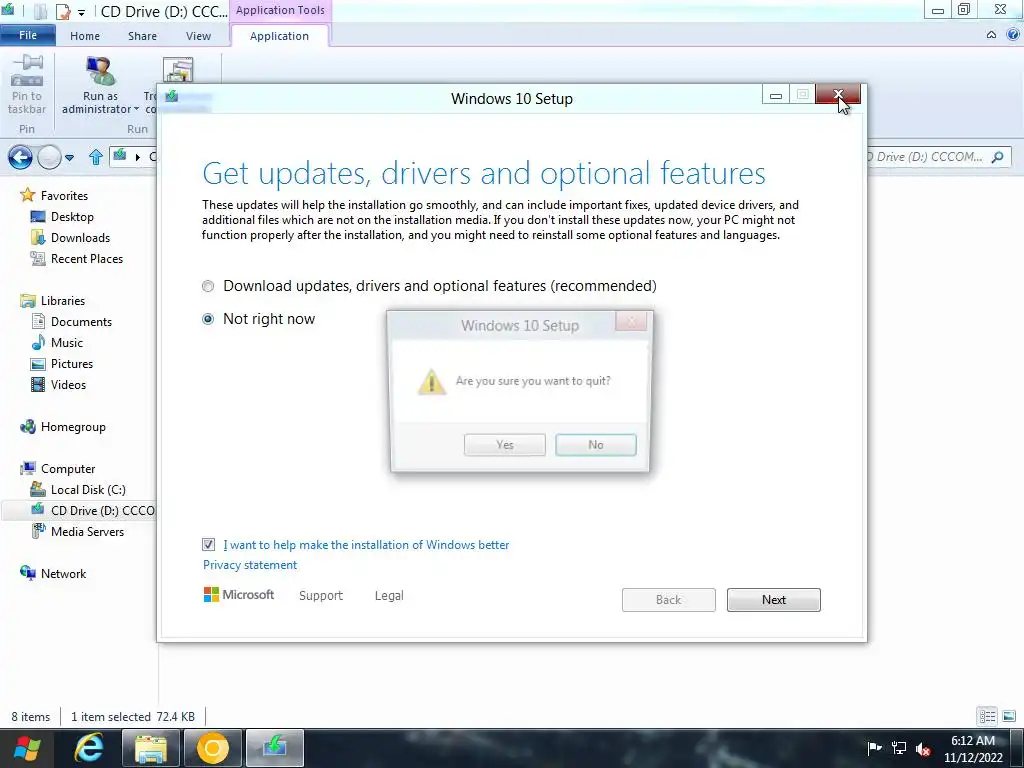Open the muted volume tray icon

[923, 749]
